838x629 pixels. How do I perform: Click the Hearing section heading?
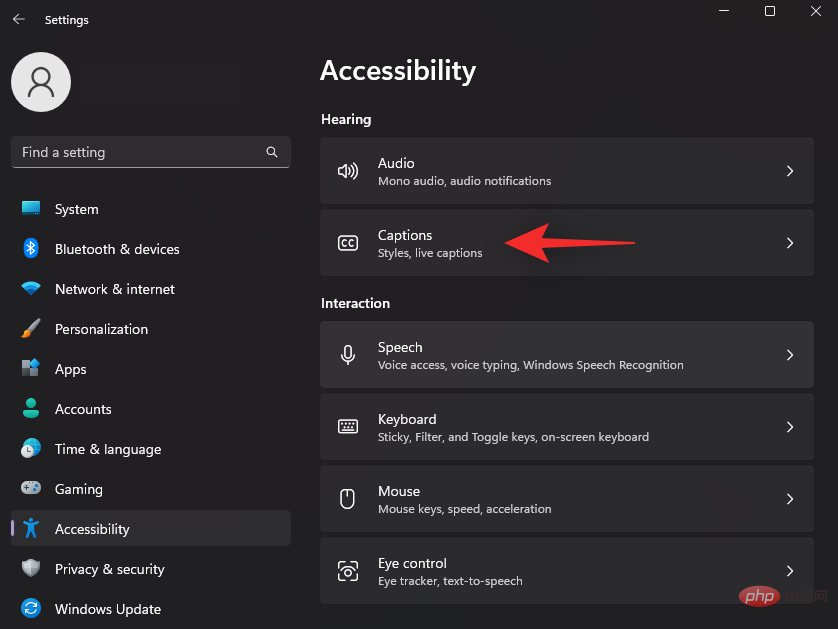click(346, 120)
